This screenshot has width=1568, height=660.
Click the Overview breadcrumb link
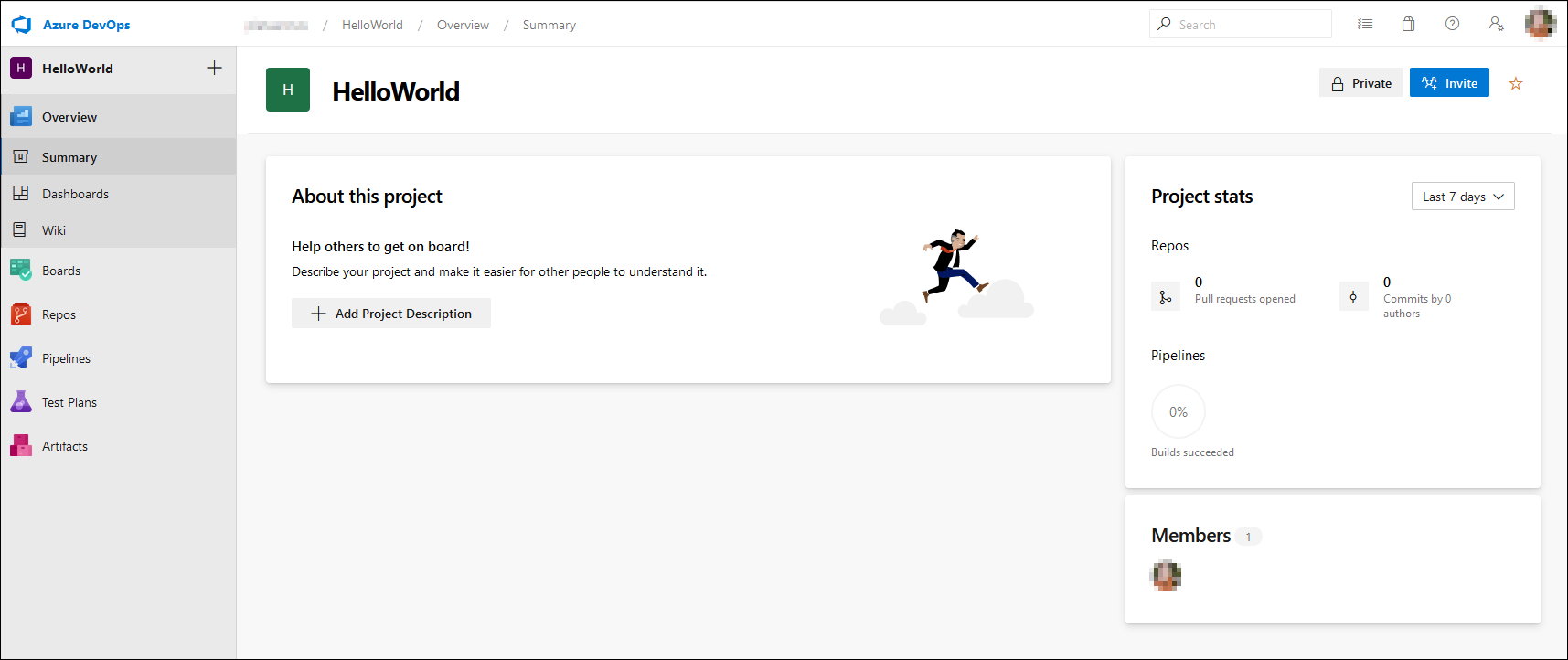(463, 25)
